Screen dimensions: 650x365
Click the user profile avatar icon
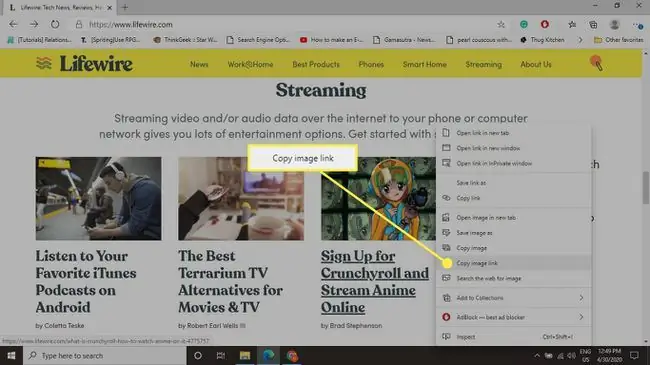614,24
